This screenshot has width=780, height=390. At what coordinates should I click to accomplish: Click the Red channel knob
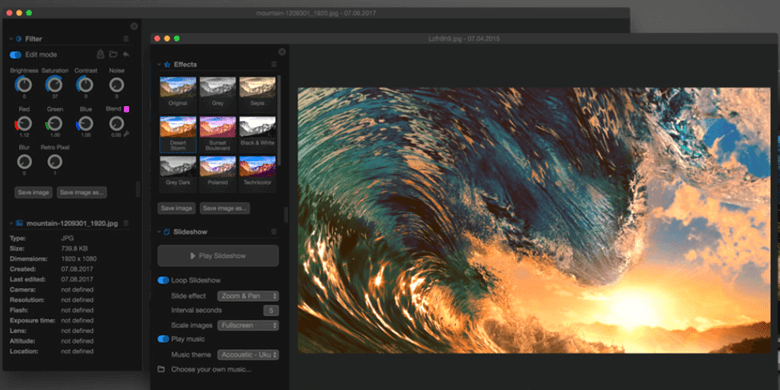click(x=24, y=123)
